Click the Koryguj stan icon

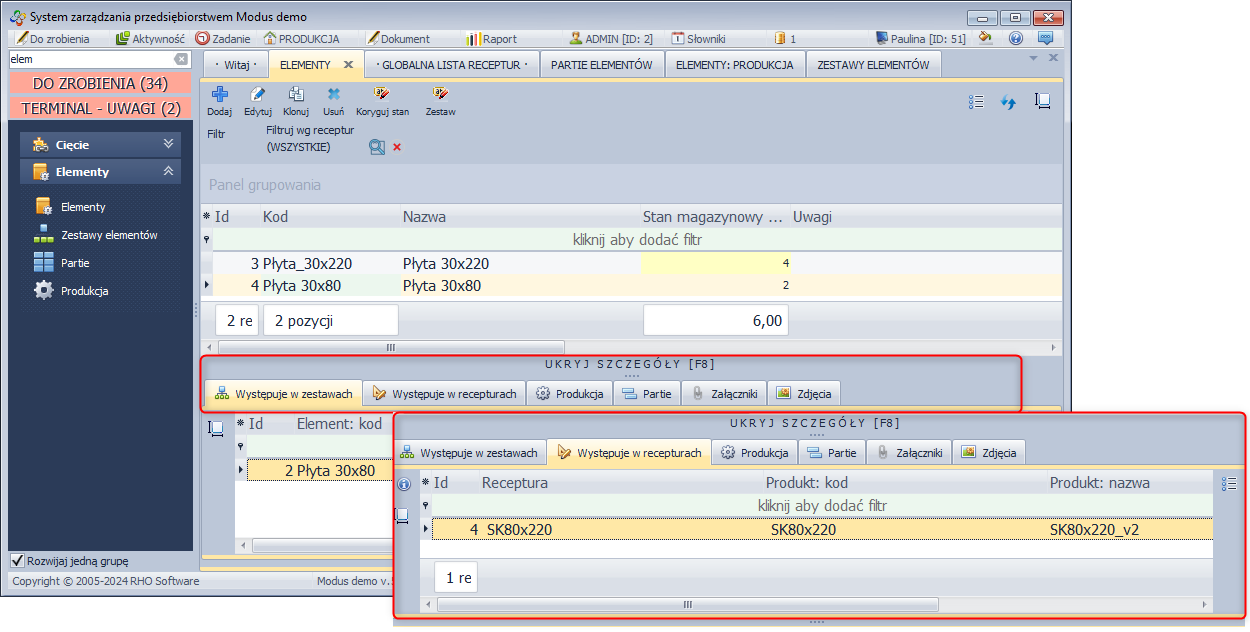point(382,94)
